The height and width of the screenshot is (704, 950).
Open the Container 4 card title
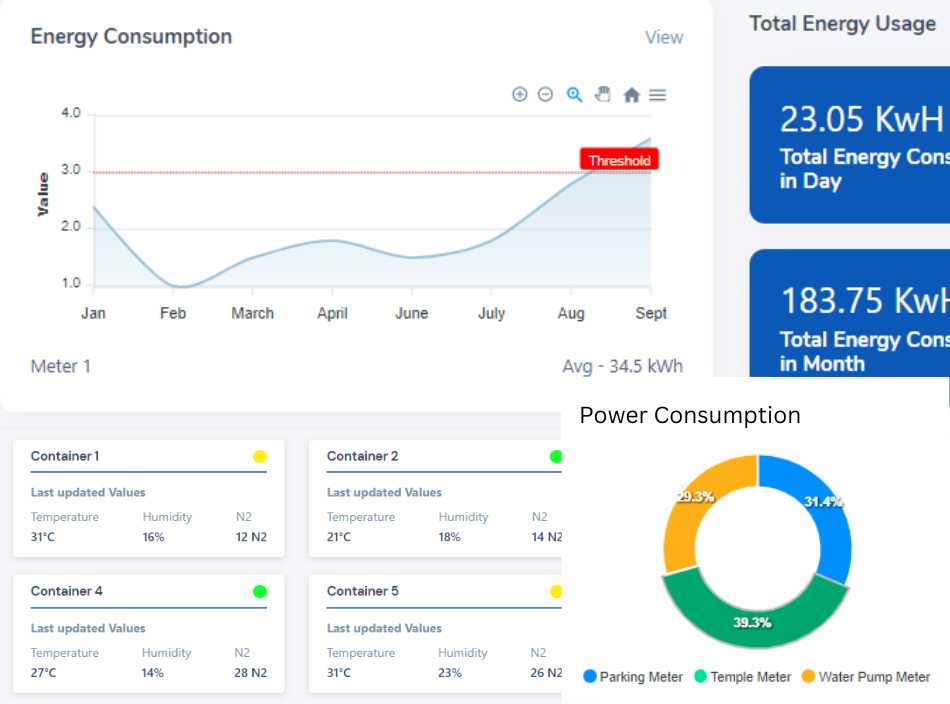[67, 591]
